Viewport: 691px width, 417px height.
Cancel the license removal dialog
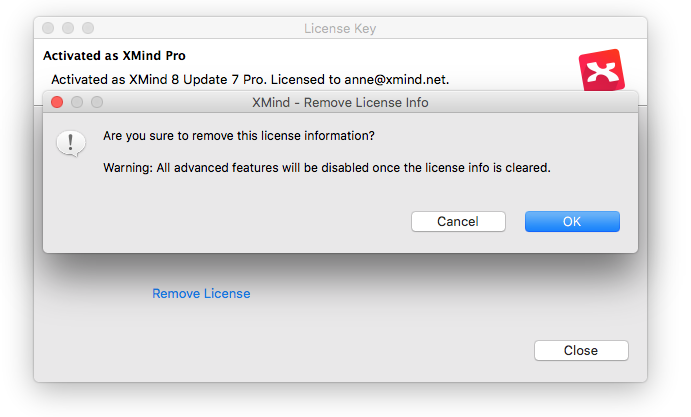[x=458, y=221]
